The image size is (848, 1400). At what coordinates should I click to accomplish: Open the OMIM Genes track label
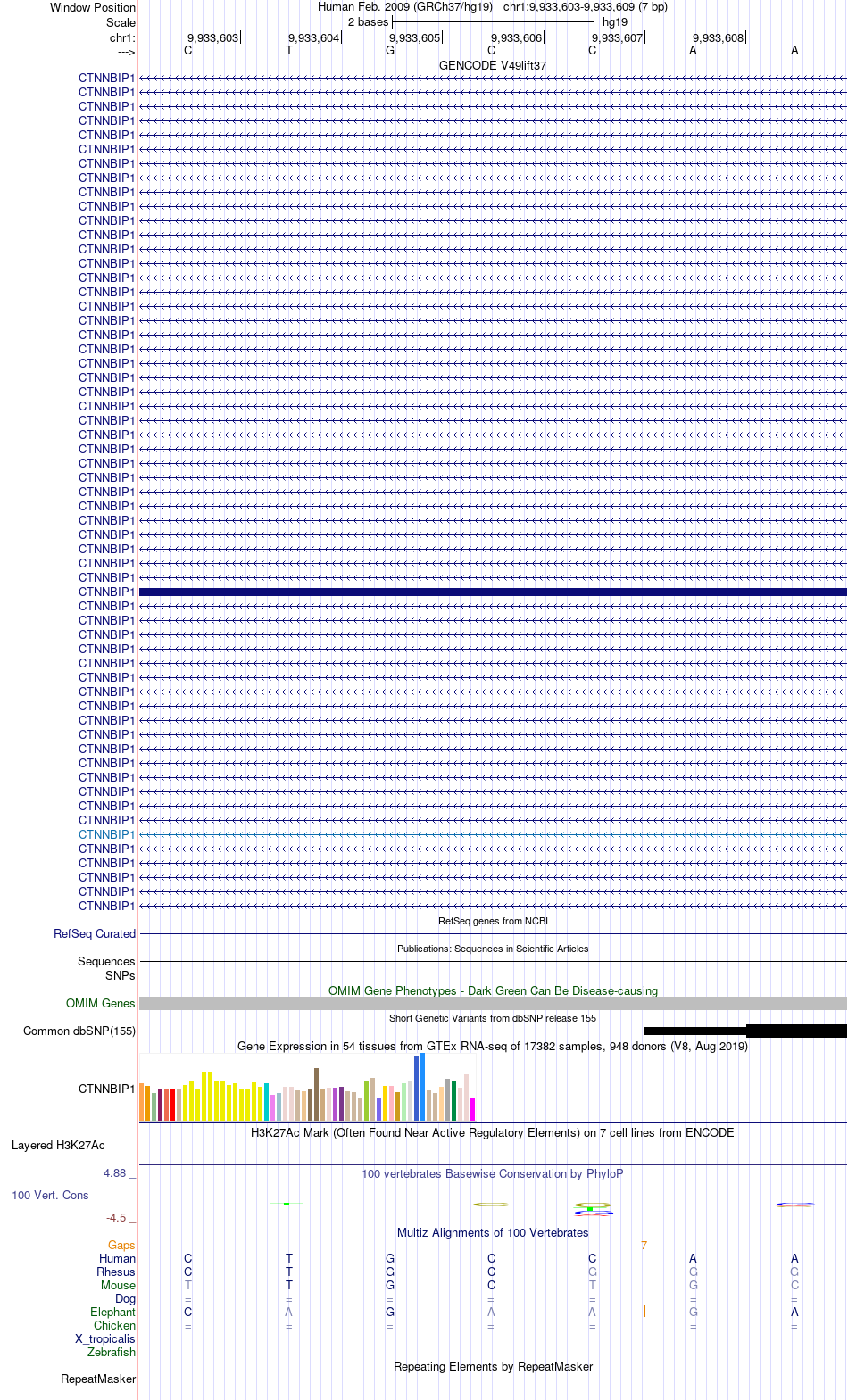(101, 1003)
